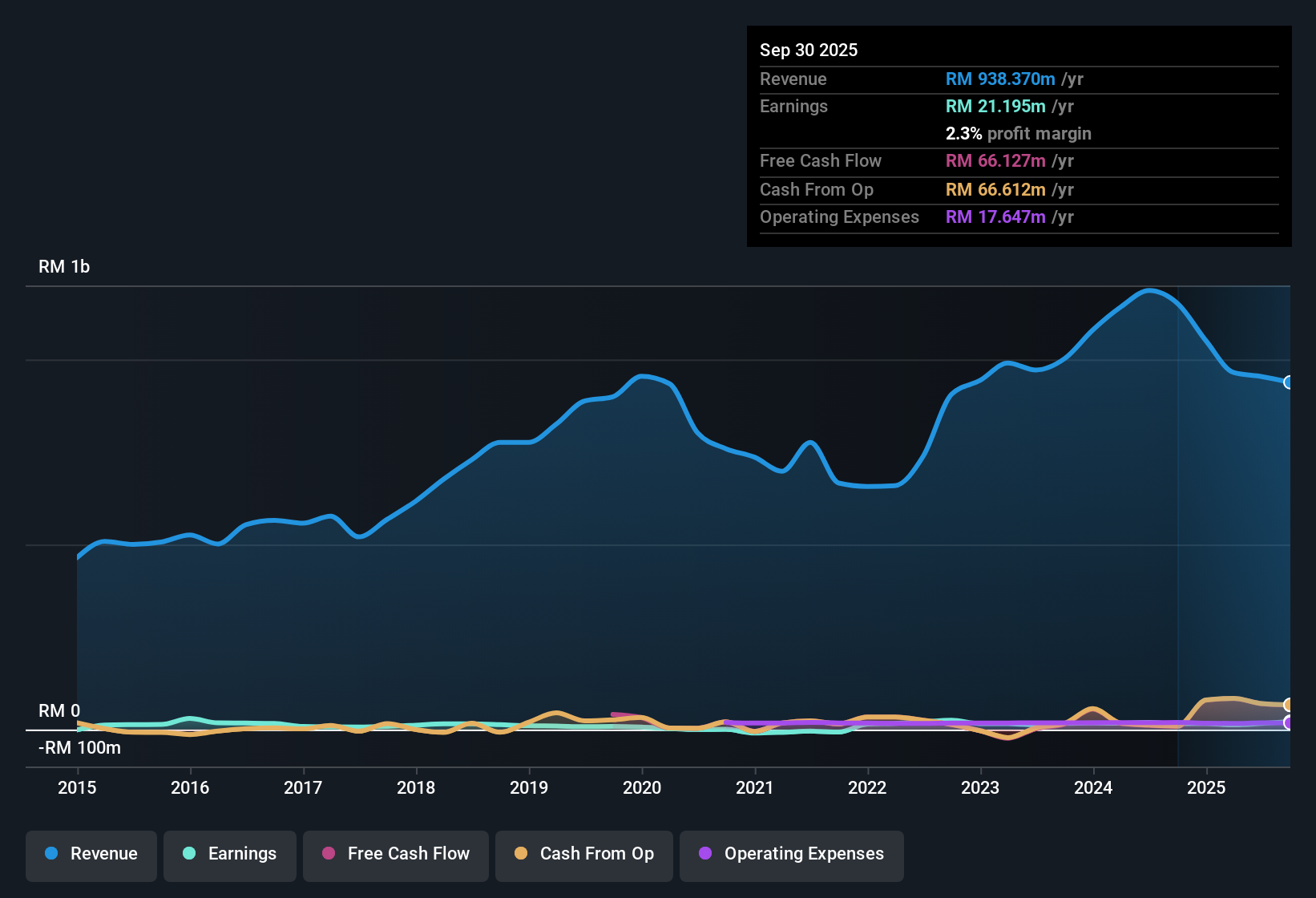Toggle the Free Cash Flow series visibility

pos(395,855)
